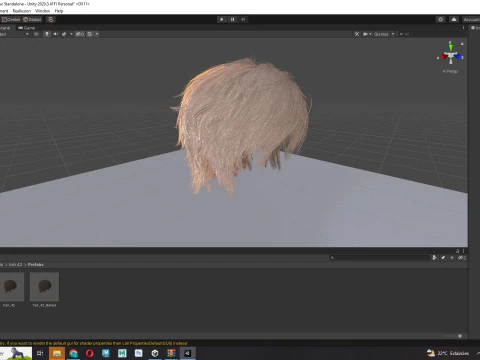Switch projection via the Persp label
Viewport: 480px width, 360px height.
(450, 71)
